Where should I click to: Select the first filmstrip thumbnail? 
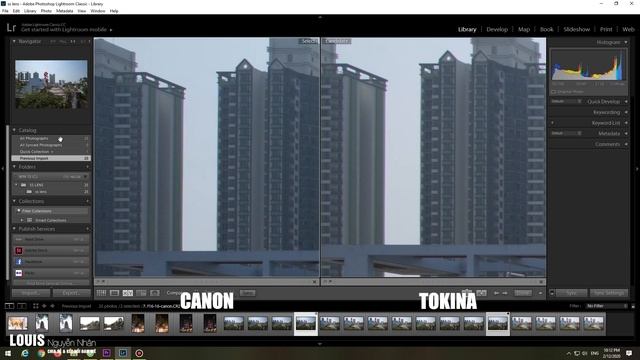[18, 323]
